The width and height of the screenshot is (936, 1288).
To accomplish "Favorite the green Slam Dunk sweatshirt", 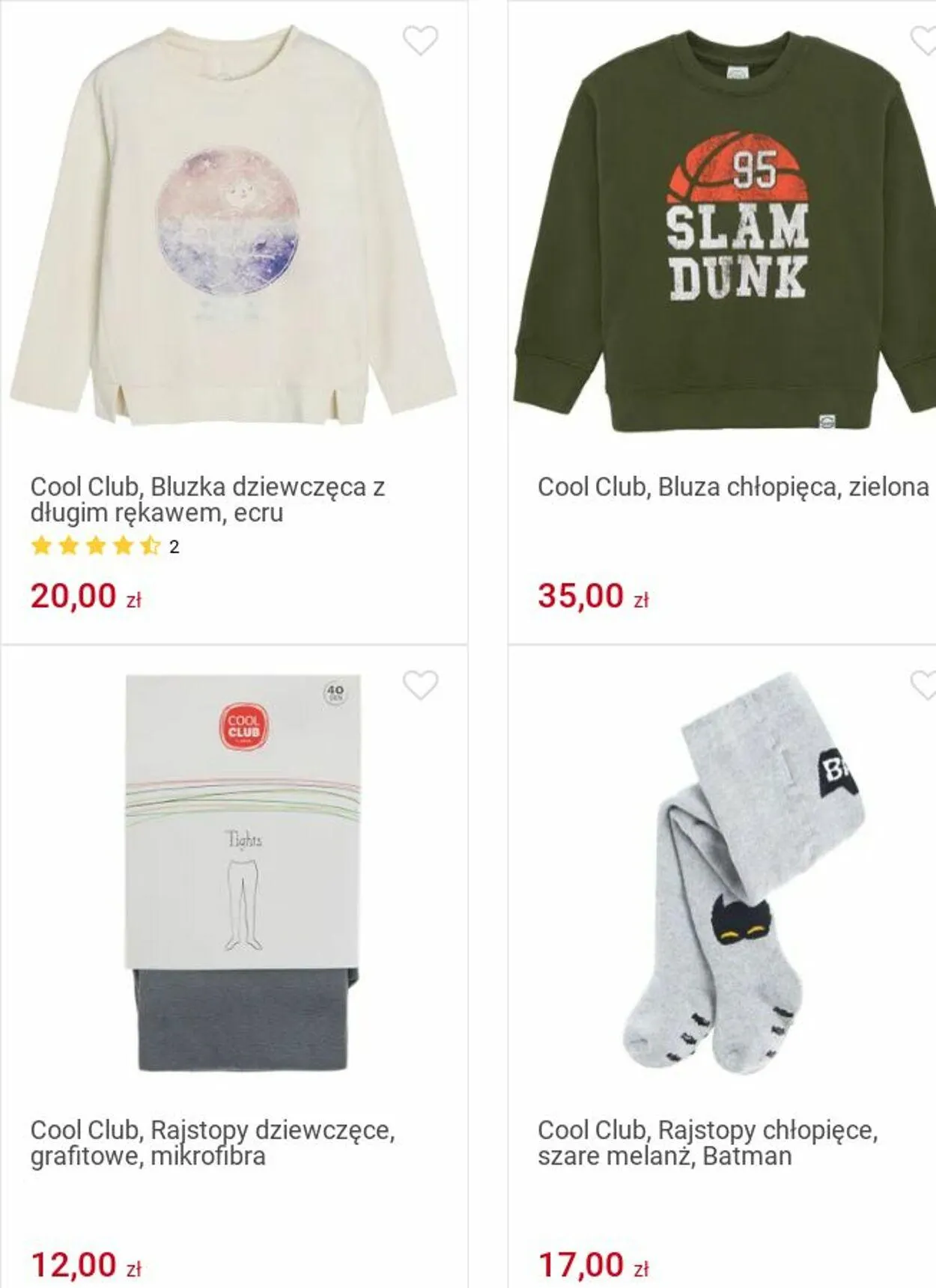I will [x=923, y=40].
